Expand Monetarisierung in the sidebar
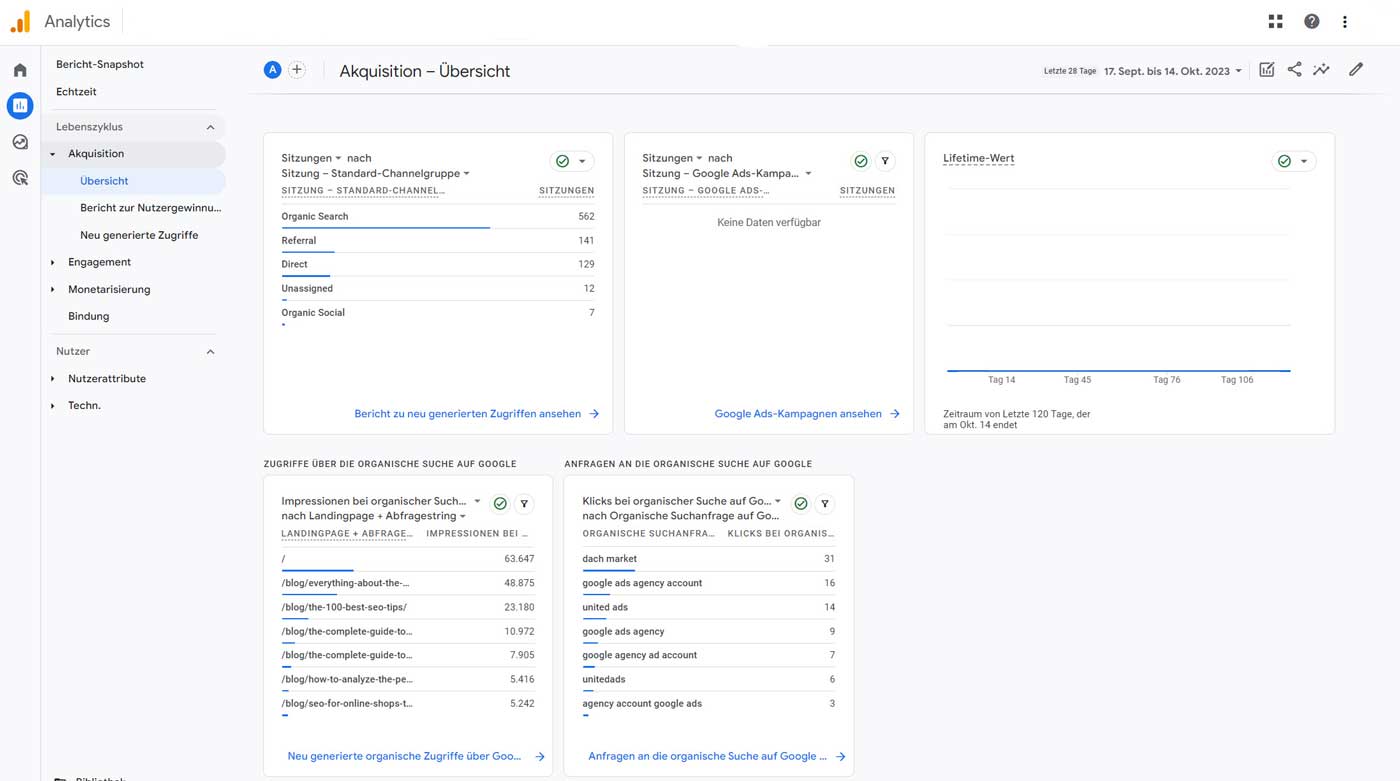The height and width of the screenshot is (781, 1400). click(53, 289)
